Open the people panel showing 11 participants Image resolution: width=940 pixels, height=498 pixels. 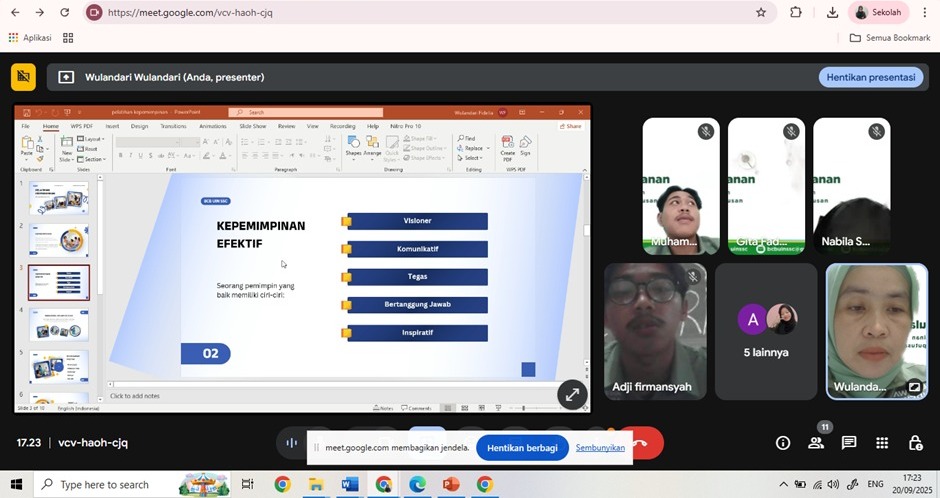[816, 443]
